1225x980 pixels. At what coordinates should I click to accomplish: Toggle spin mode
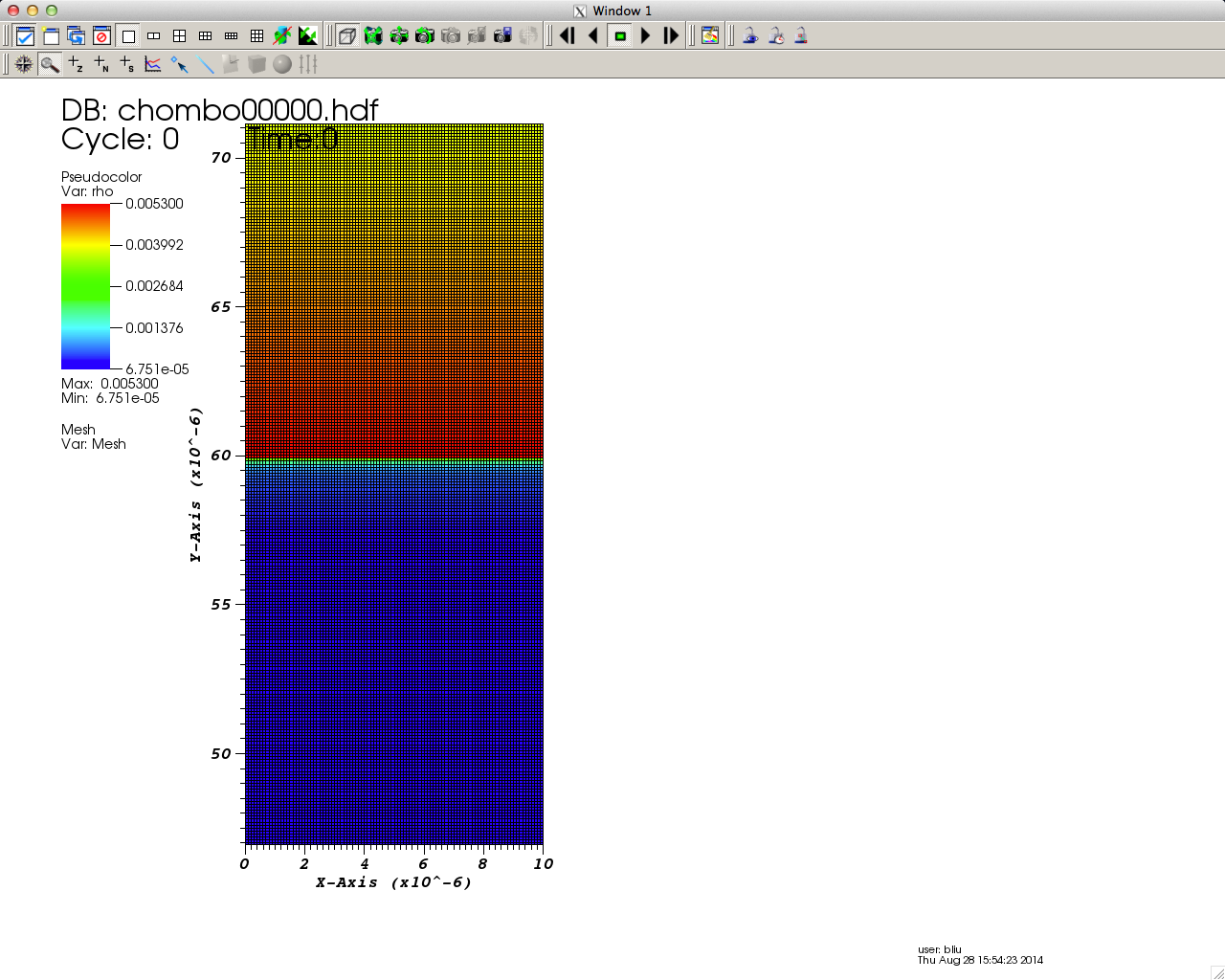(x=282, y=36)
